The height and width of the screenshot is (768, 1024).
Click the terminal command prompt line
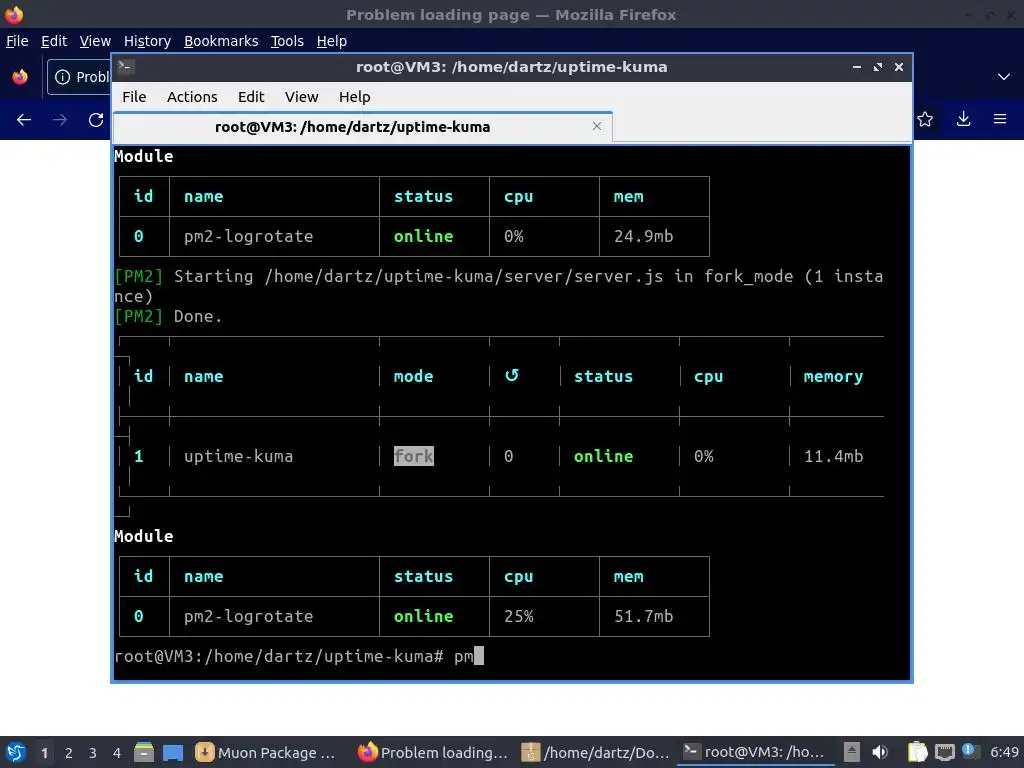[299, 656]
